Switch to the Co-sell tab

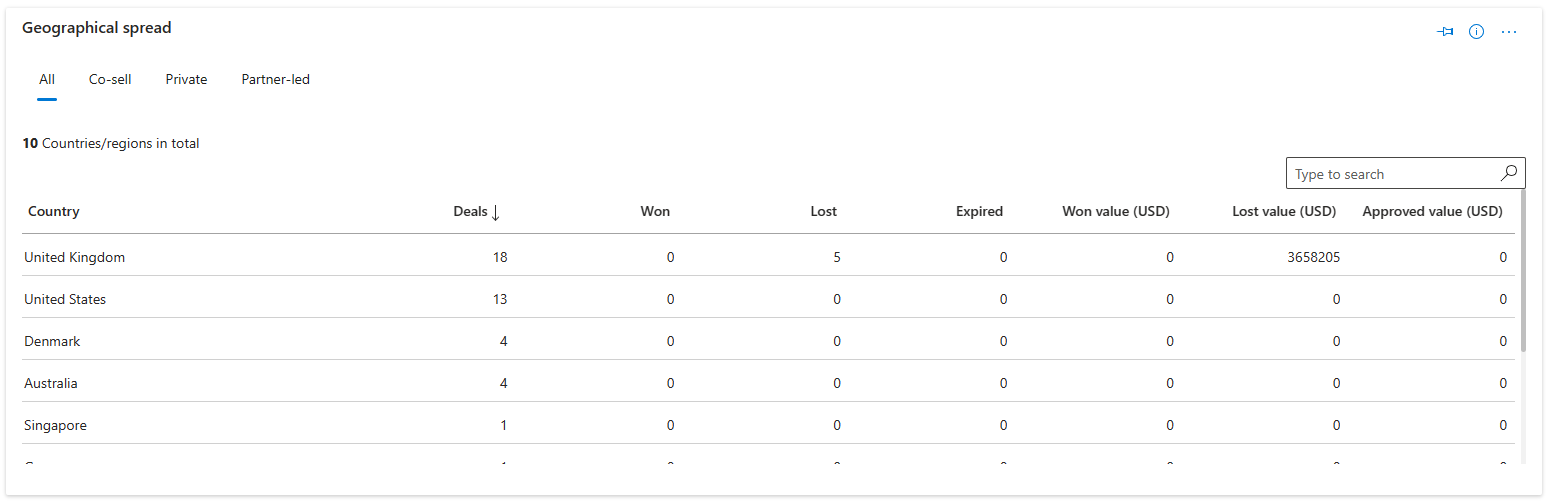tap(110, 80)
